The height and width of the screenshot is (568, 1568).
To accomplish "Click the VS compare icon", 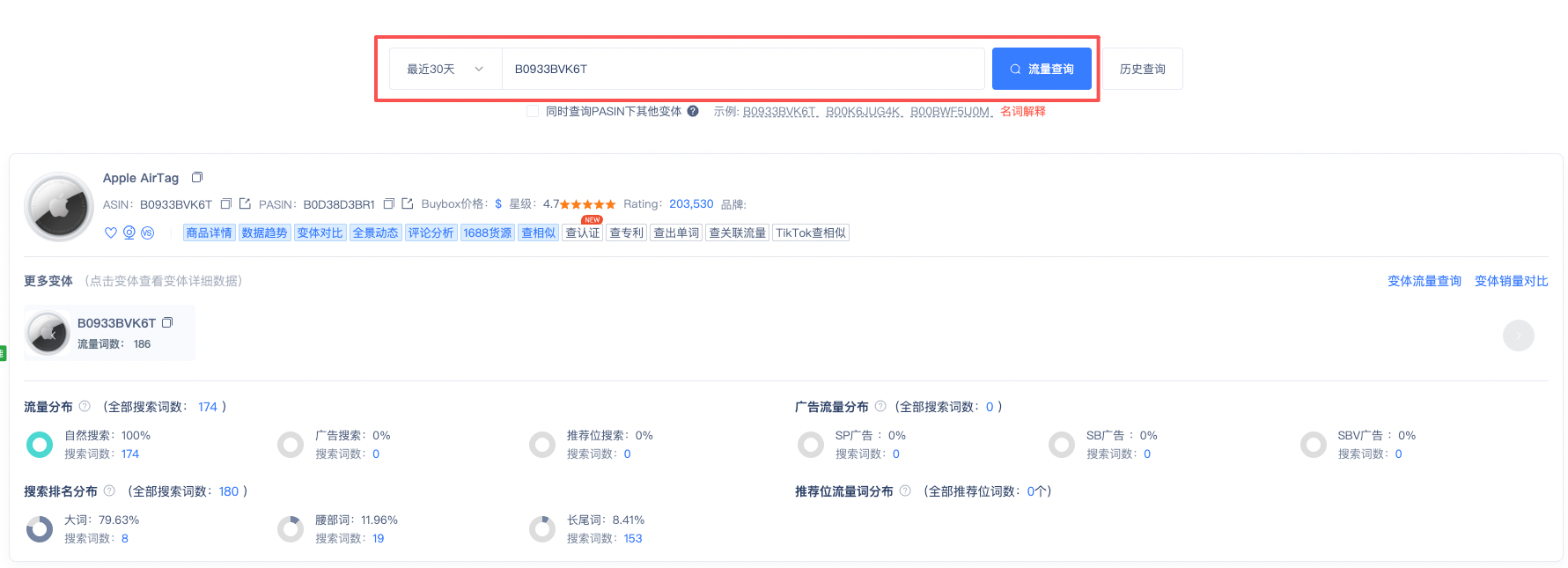I will (x=148, y=232).
